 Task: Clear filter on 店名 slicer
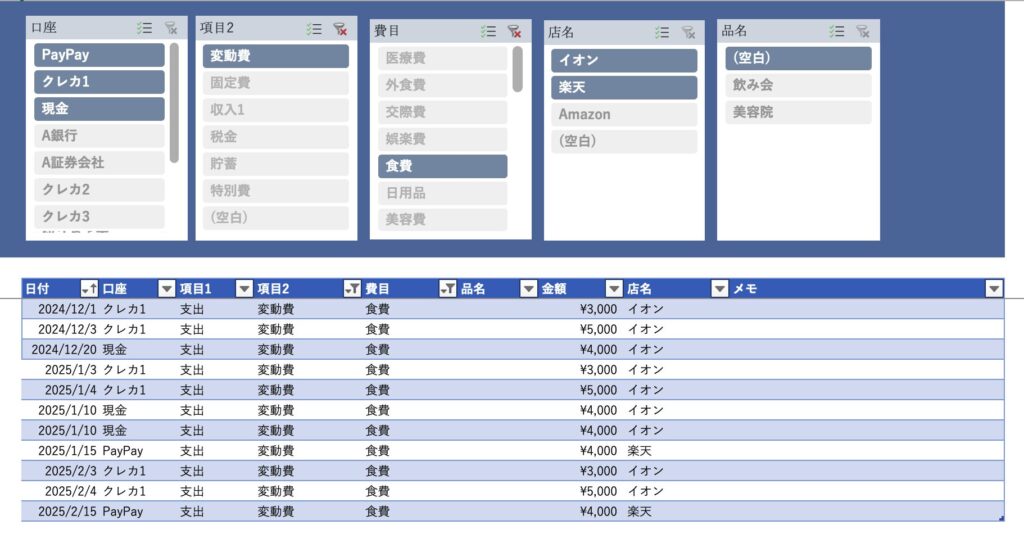click(x=688, y=32)
